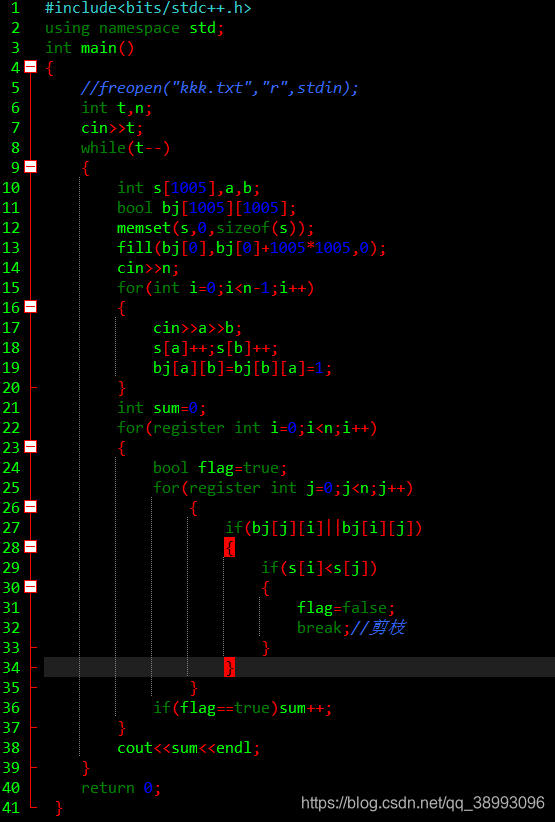Click the 'cin>>n;' statement

coord(148,268)
